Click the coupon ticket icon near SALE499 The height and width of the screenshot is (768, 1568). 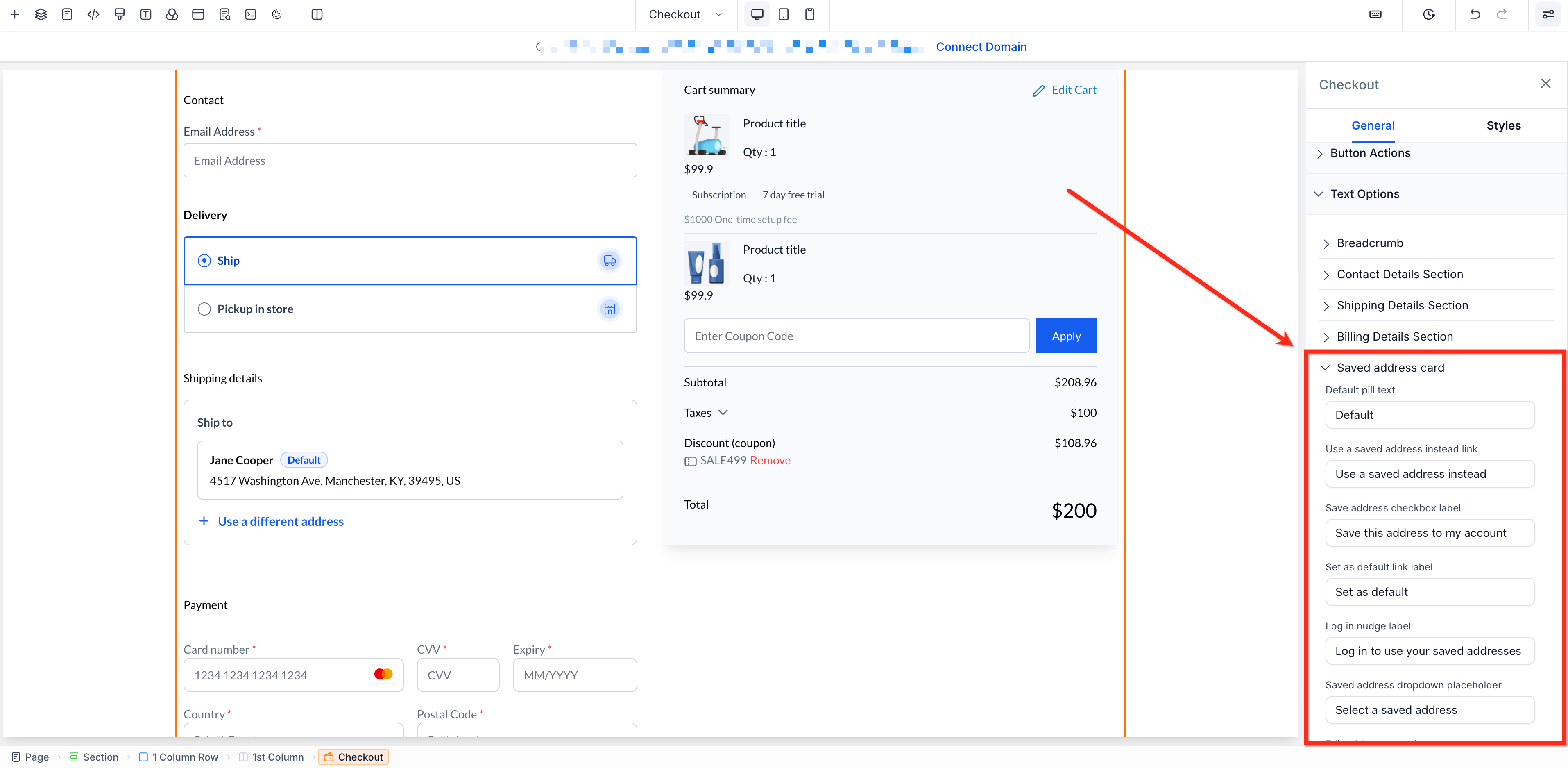coord(690,461)
